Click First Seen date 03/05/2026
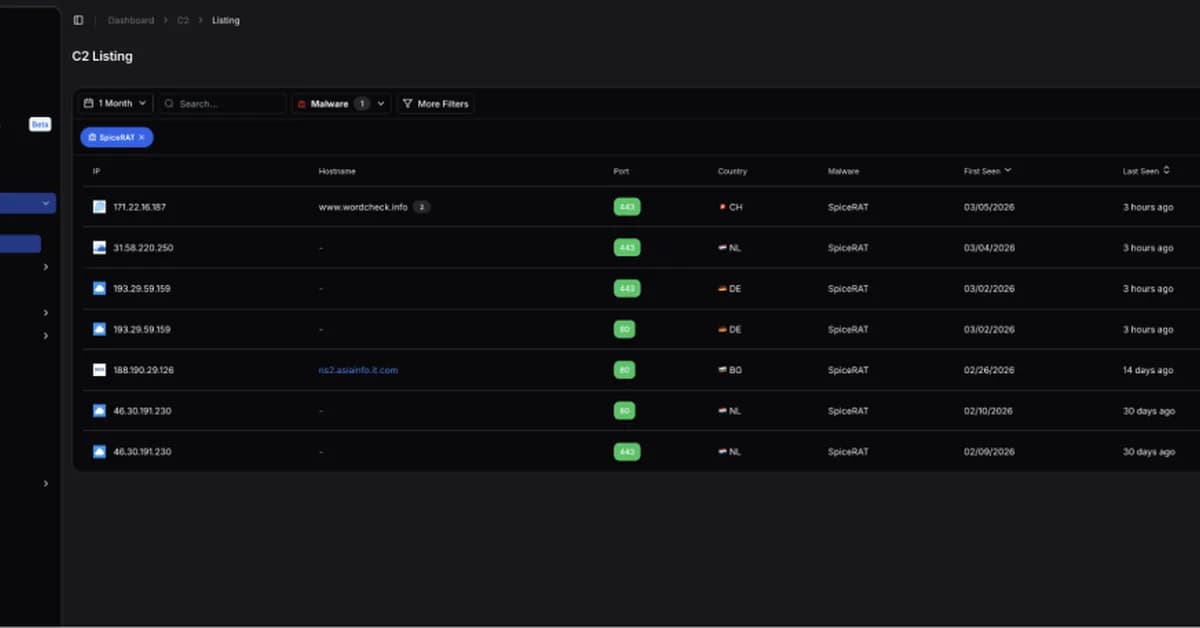Image resolution: width=1200 pixels, height=628 pixels. point(989,207)
